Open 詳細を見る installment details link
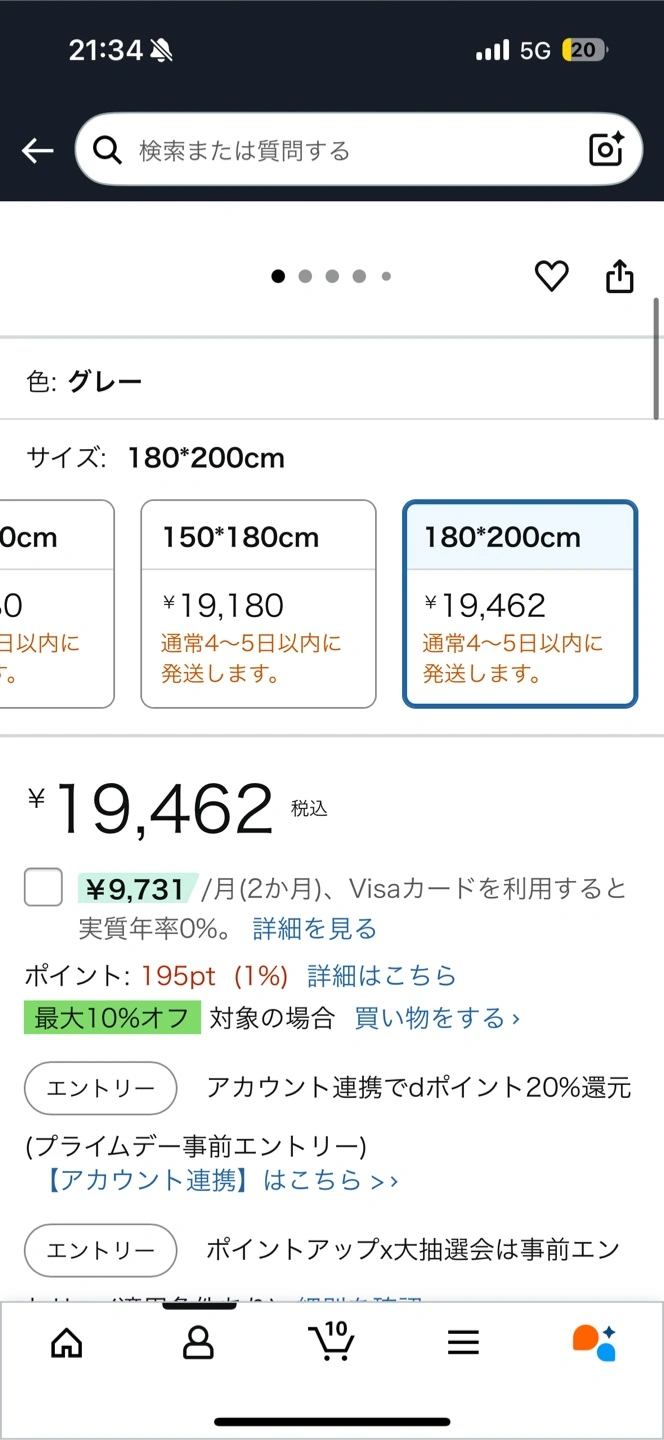 [315, 929]
